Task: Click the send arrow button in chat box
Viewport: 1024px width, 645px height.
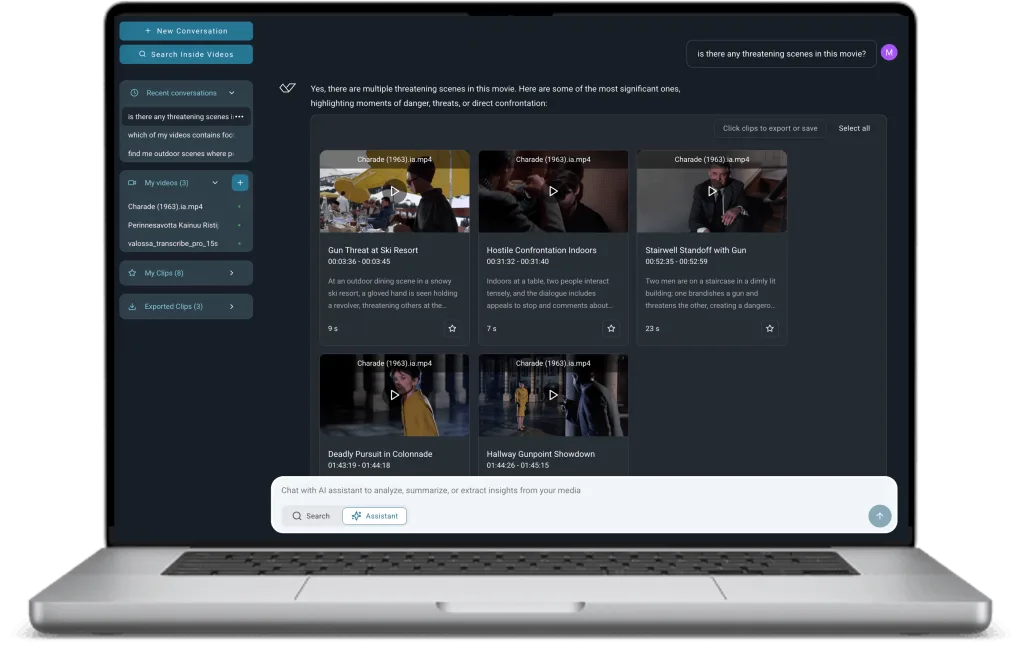Action: [x=879, y=516]
